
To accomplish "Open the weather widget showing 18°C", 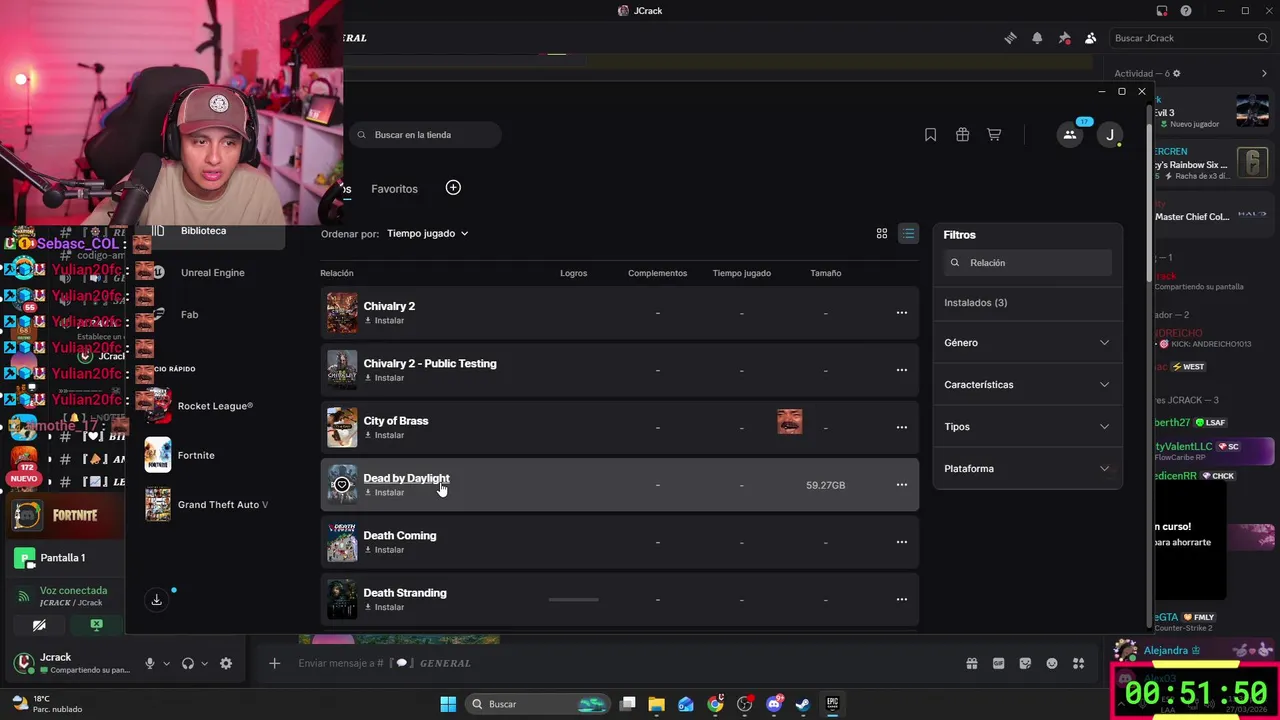I will tap(47, 704).
